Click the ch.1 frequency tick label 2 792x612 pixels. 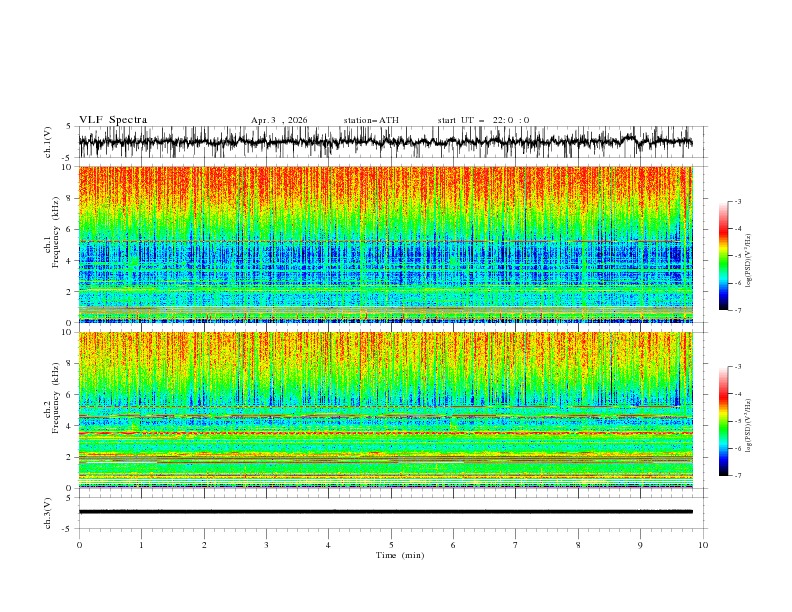click(x=69, y=292)
